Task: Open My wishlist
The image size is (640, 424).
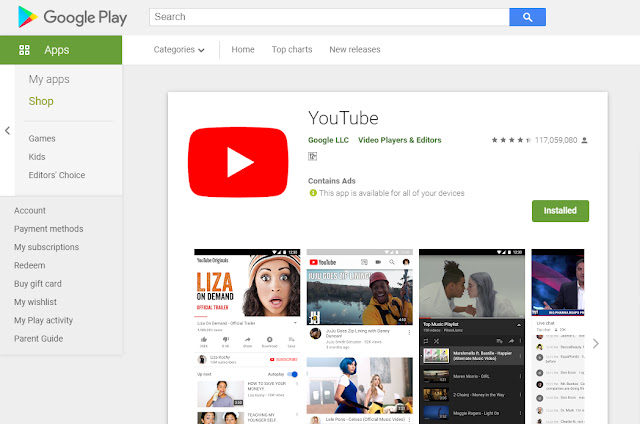Action: pyautogui.click(x=35, y=302)
